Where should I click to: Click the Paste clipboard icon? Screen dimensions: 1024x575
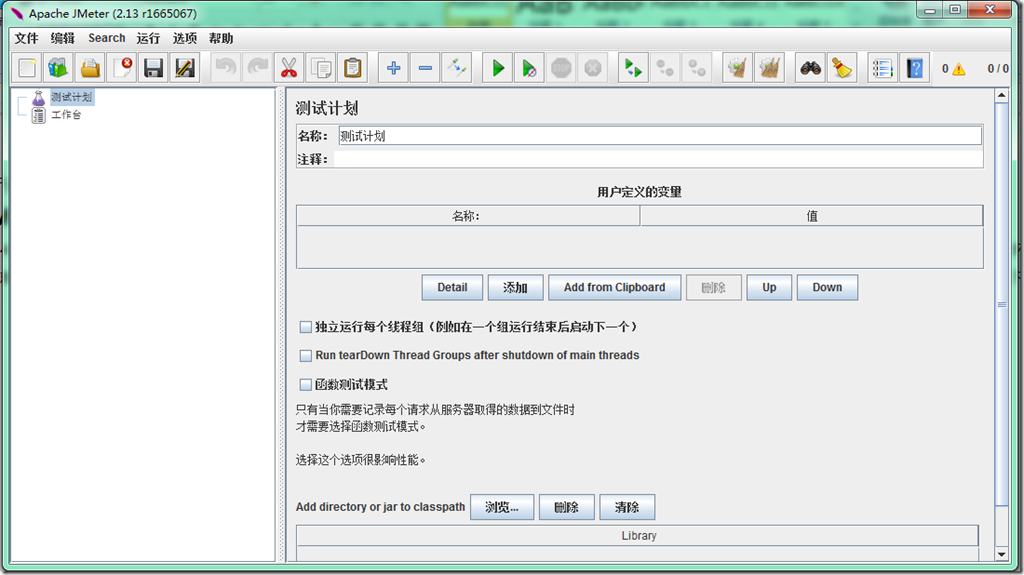pos(353,68)
